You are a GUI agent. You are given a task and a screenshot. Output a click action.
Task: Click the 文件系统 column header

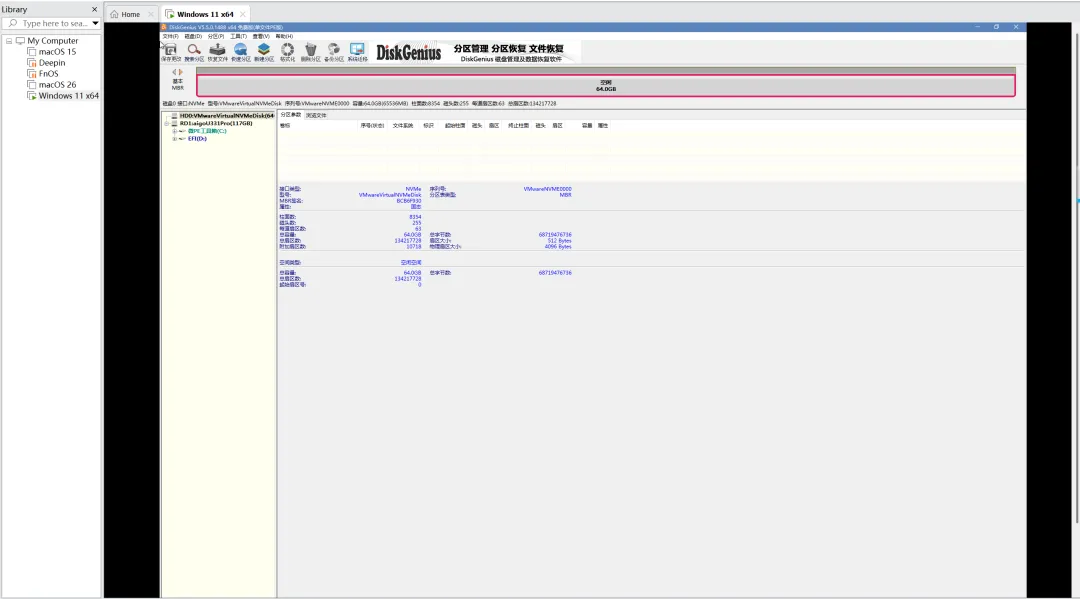pos(403,125)
